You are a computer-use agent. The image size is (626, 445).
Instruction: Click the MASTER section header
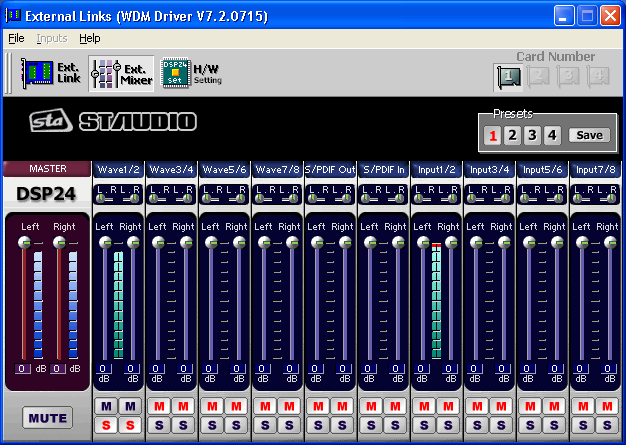tap(47, 169)
